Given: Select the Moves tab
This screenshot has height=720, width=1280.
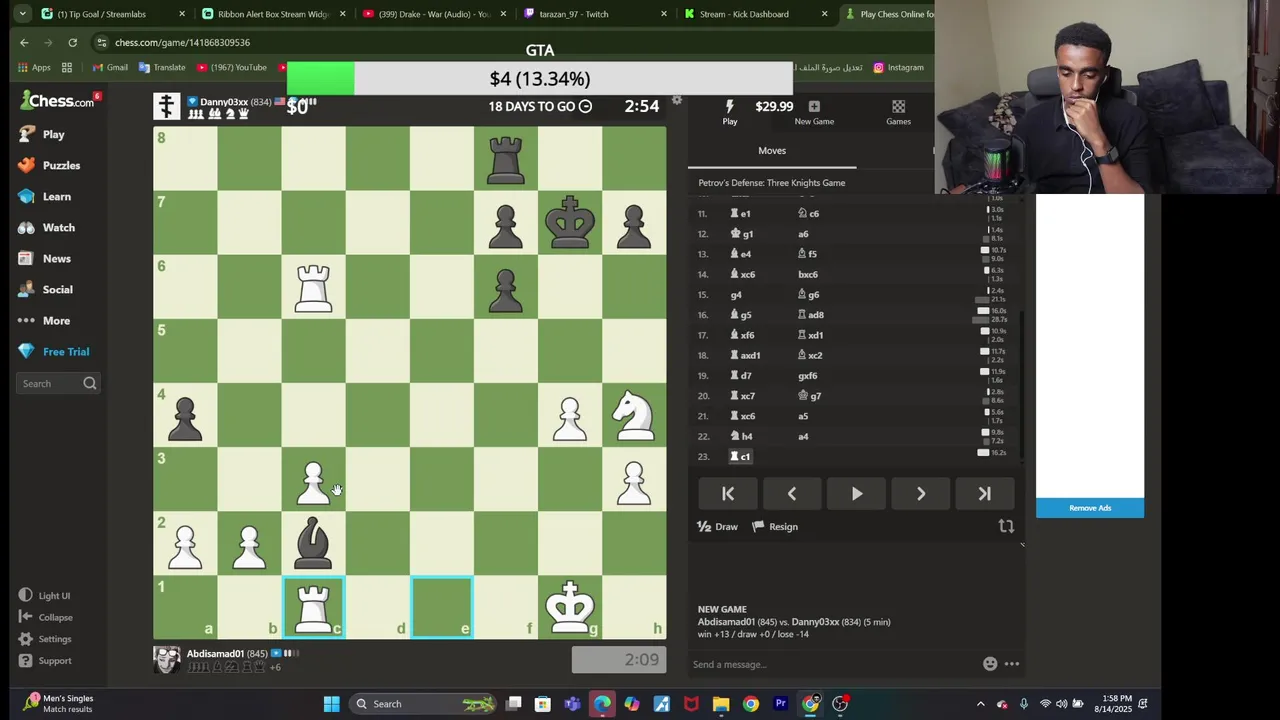Looking at the screenshot, I should click(772, 150).
